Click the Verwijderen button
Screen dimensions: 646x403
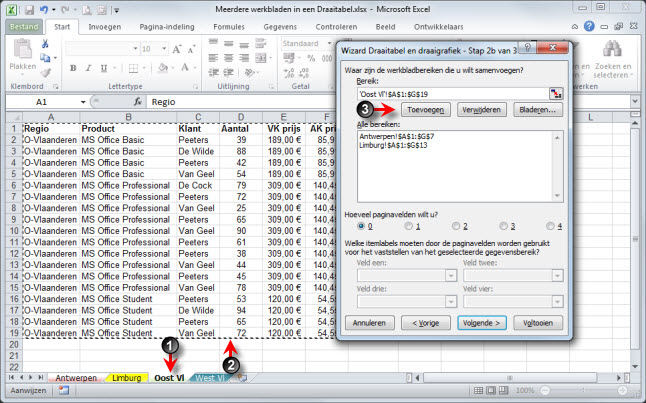pos(482,110)
